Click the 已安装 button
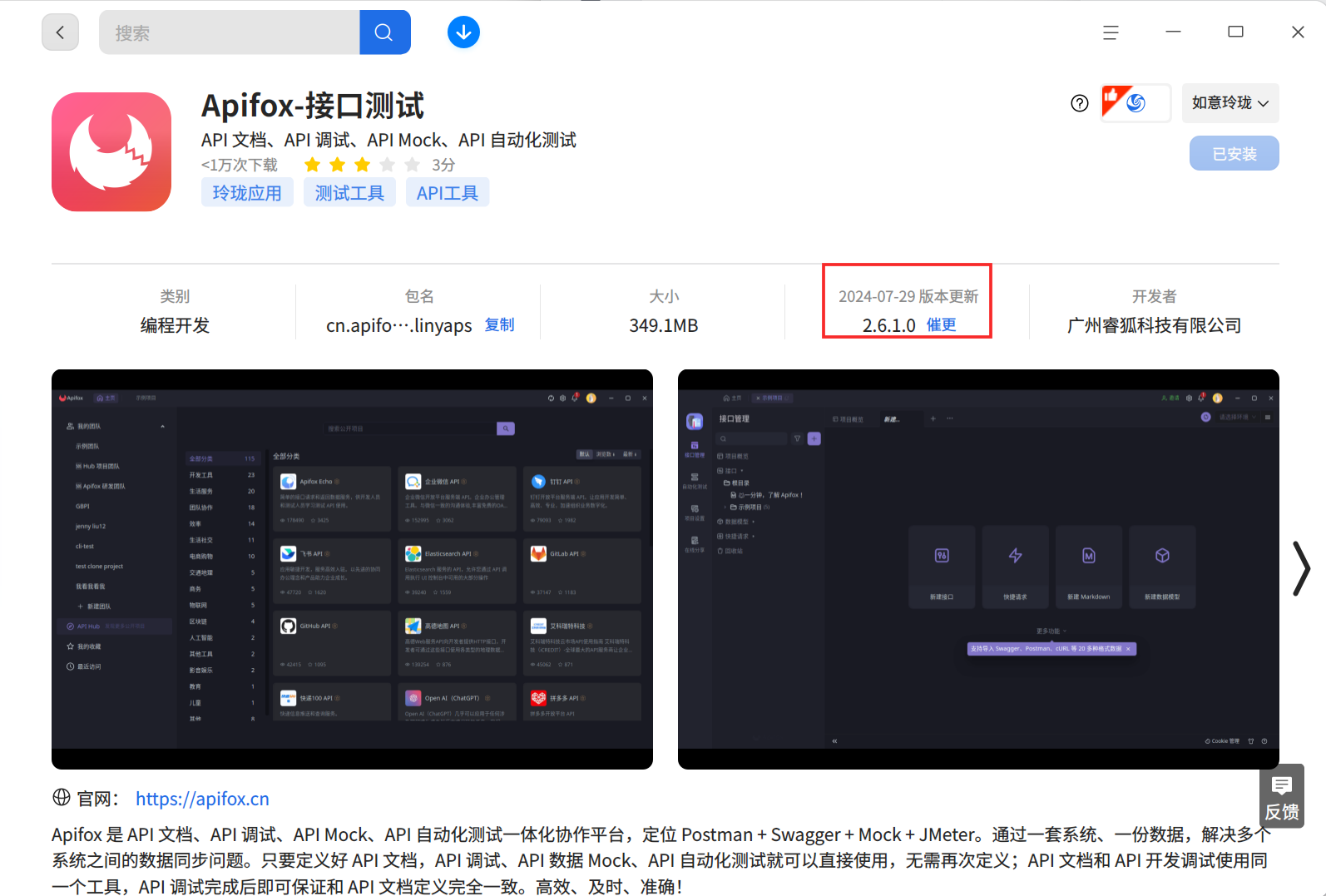Screen dimensions: 1326x896 point(1234,153)
